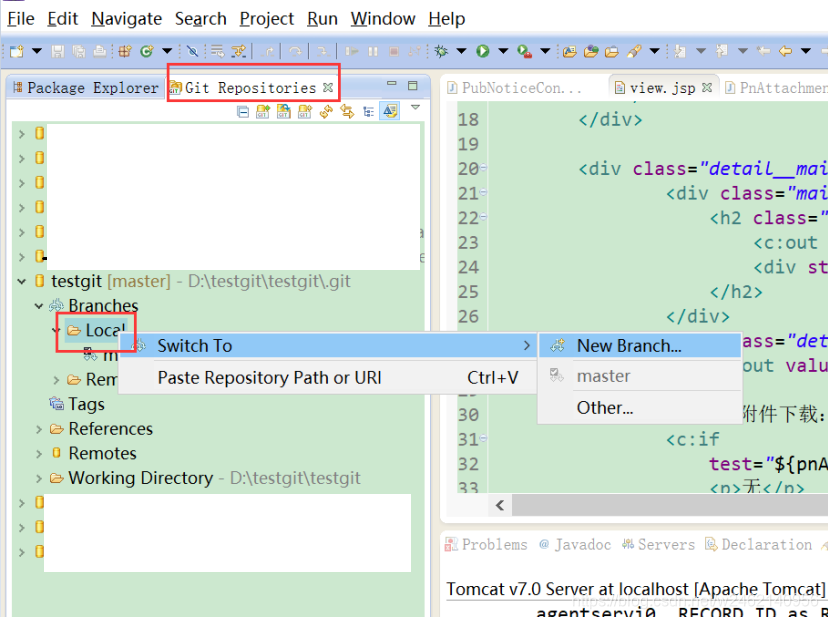828x619 pixels.
Task: Toggle code folding at line 31
Action: (x=483, y=438)
